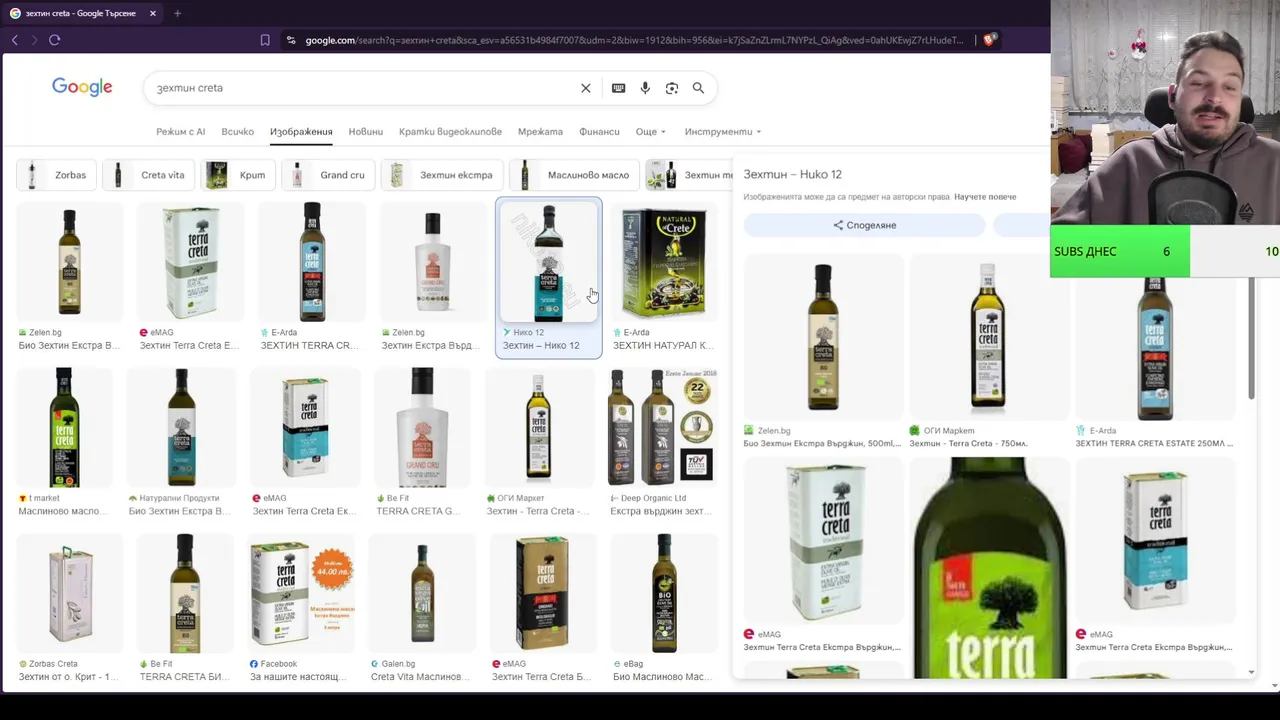The width and height of the screenshot is (1280, 720).
Task: Click the bookmark icon in address bar
Action: click(265, 40)
